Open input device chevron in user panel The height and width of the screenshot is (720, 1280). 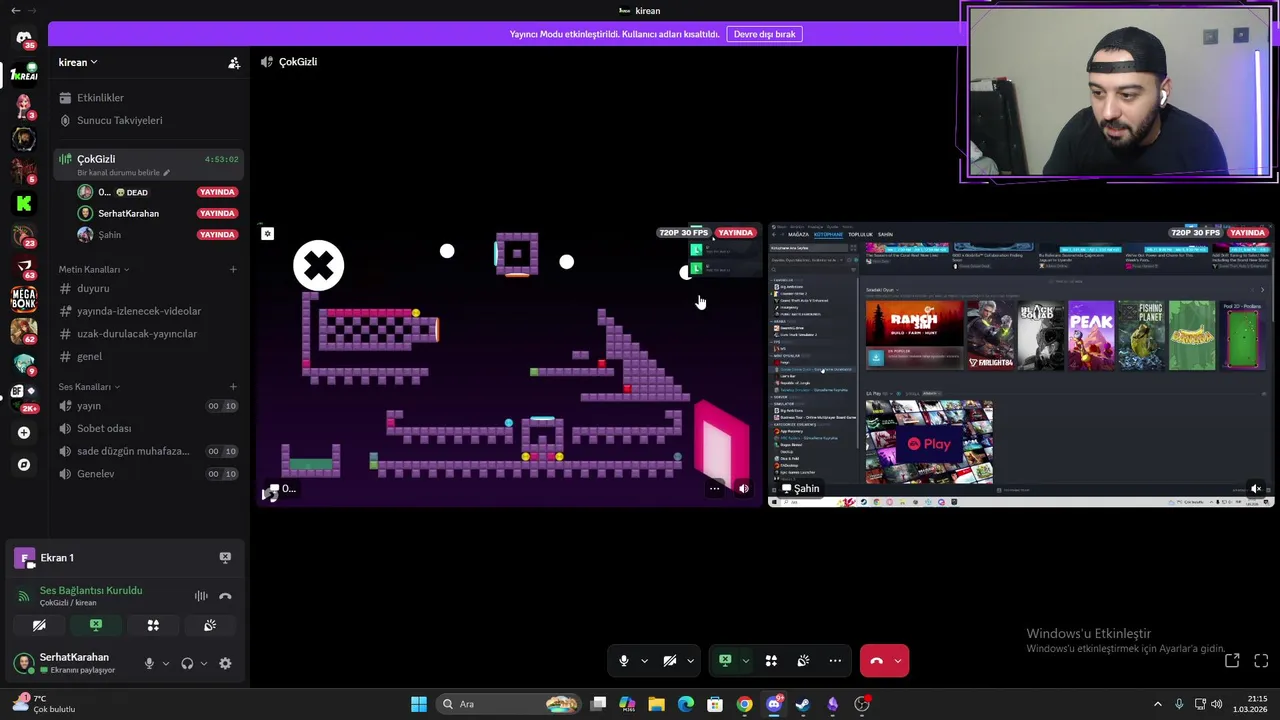165,663
